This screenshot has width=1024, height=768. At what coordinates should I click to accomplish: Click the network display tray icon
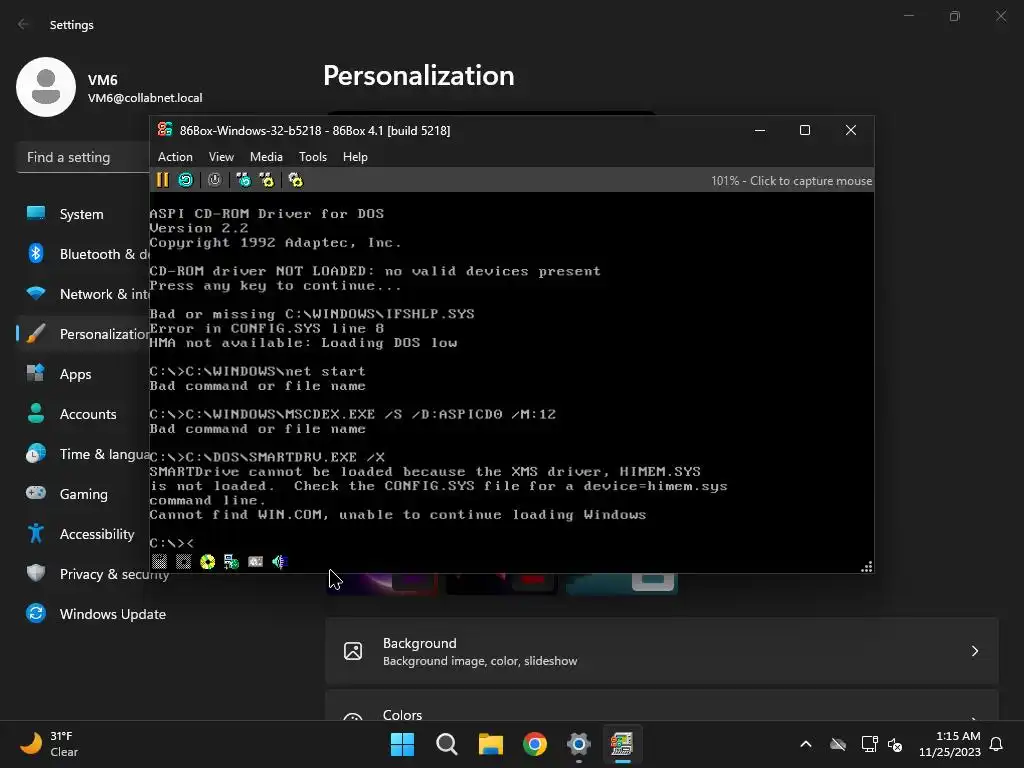point(869,744)
